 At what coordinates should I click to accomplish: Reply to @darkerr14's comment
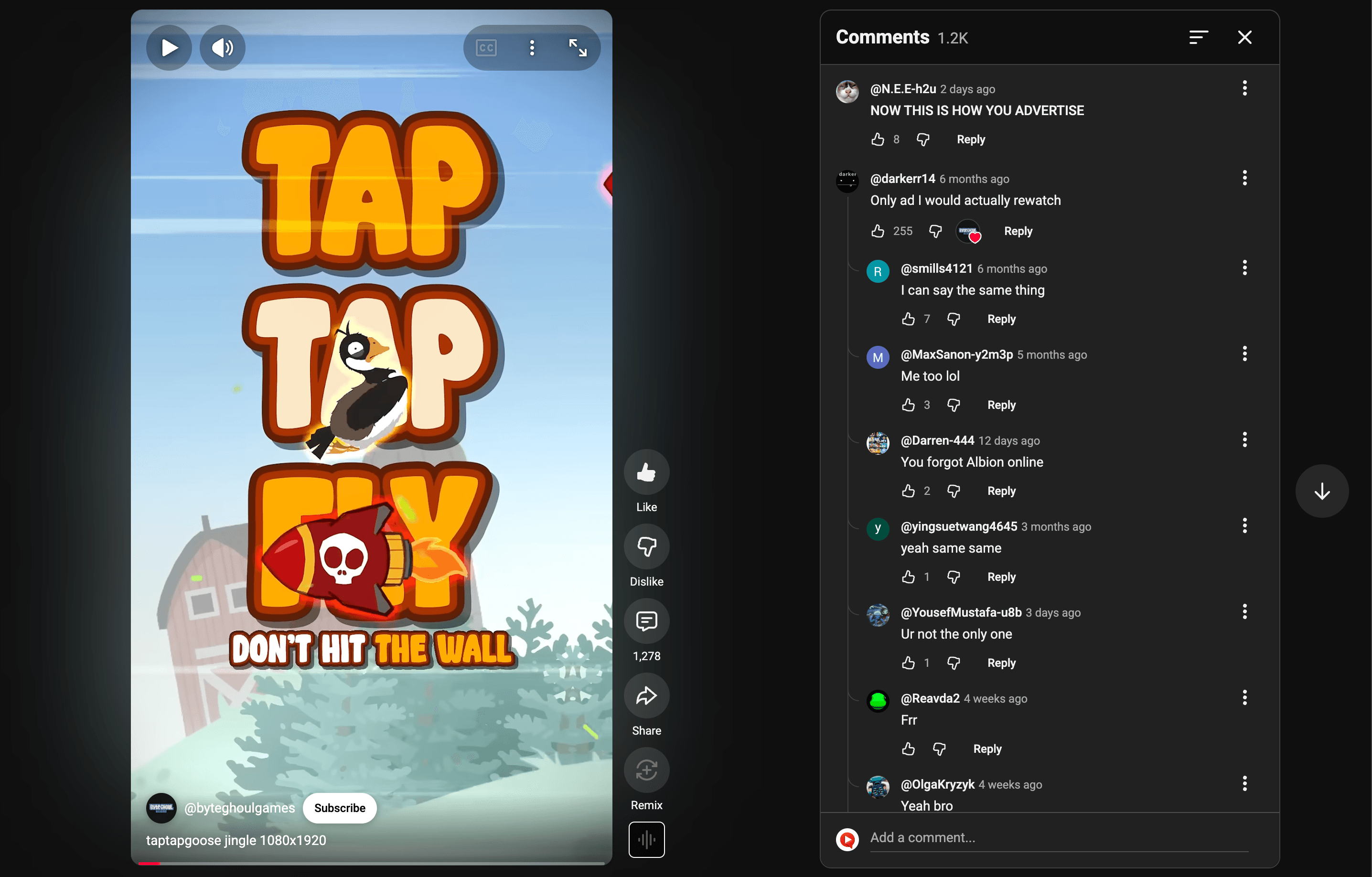[1018, 231]
